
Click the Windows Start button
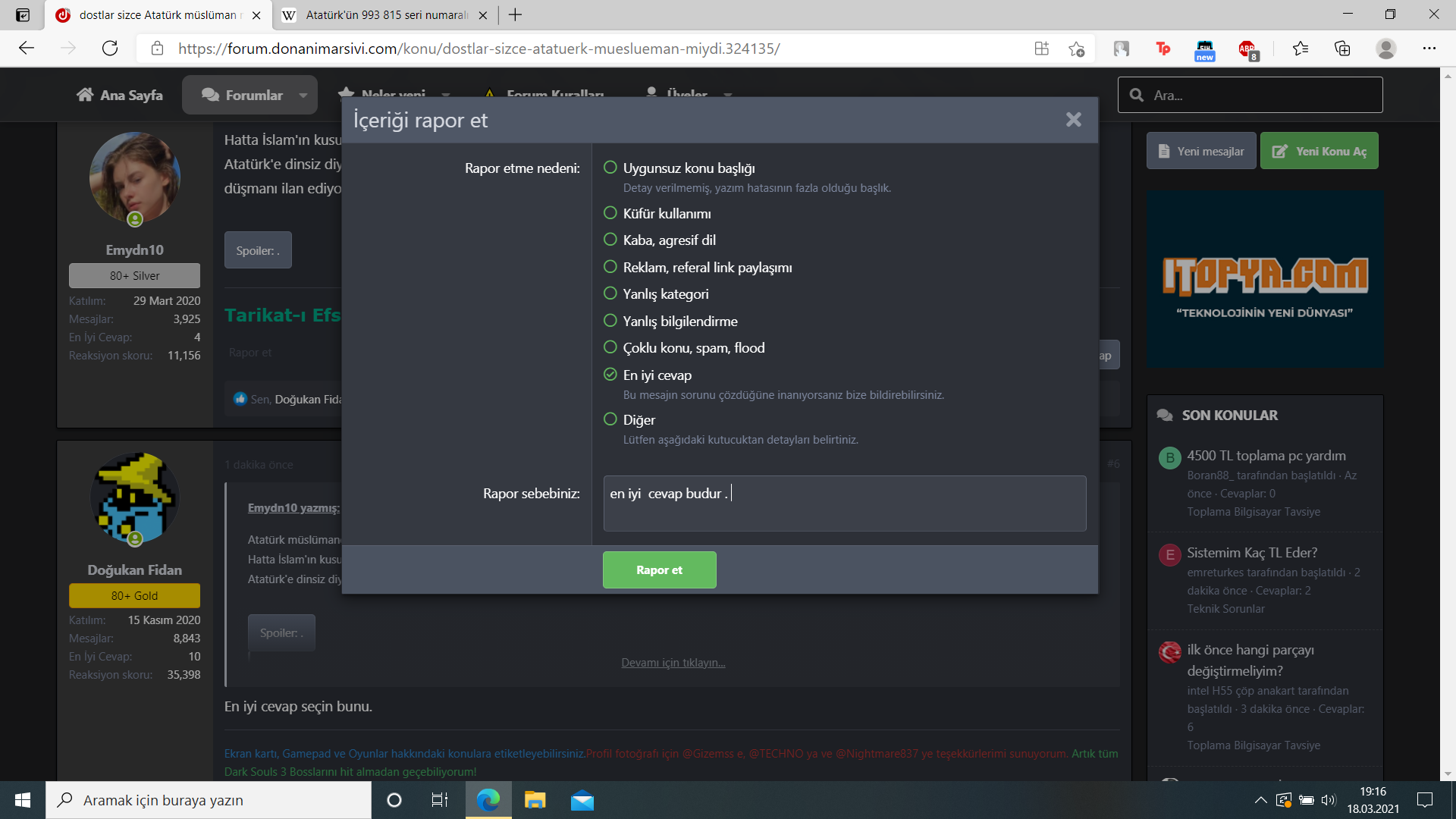(23, 800)
